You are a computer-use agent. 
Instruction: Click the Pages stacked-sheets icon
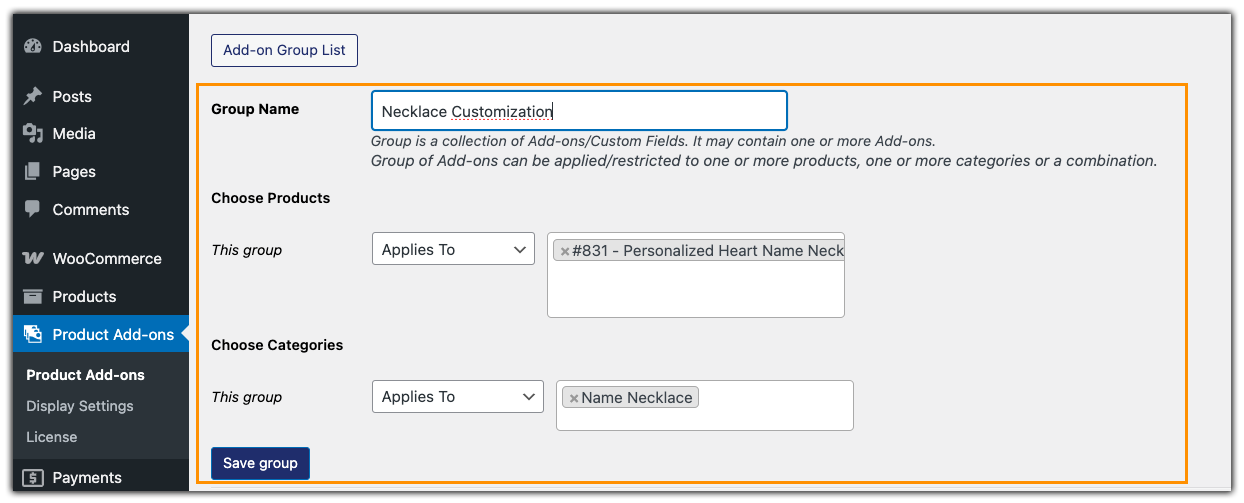pos(33,172)
